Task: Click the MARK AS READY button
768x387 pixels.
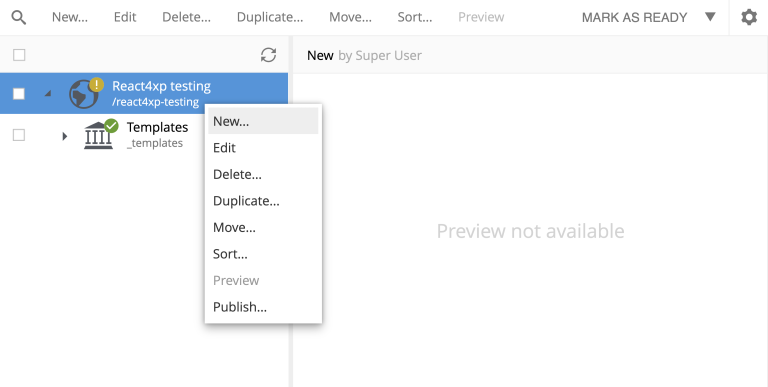Action: 634,18
